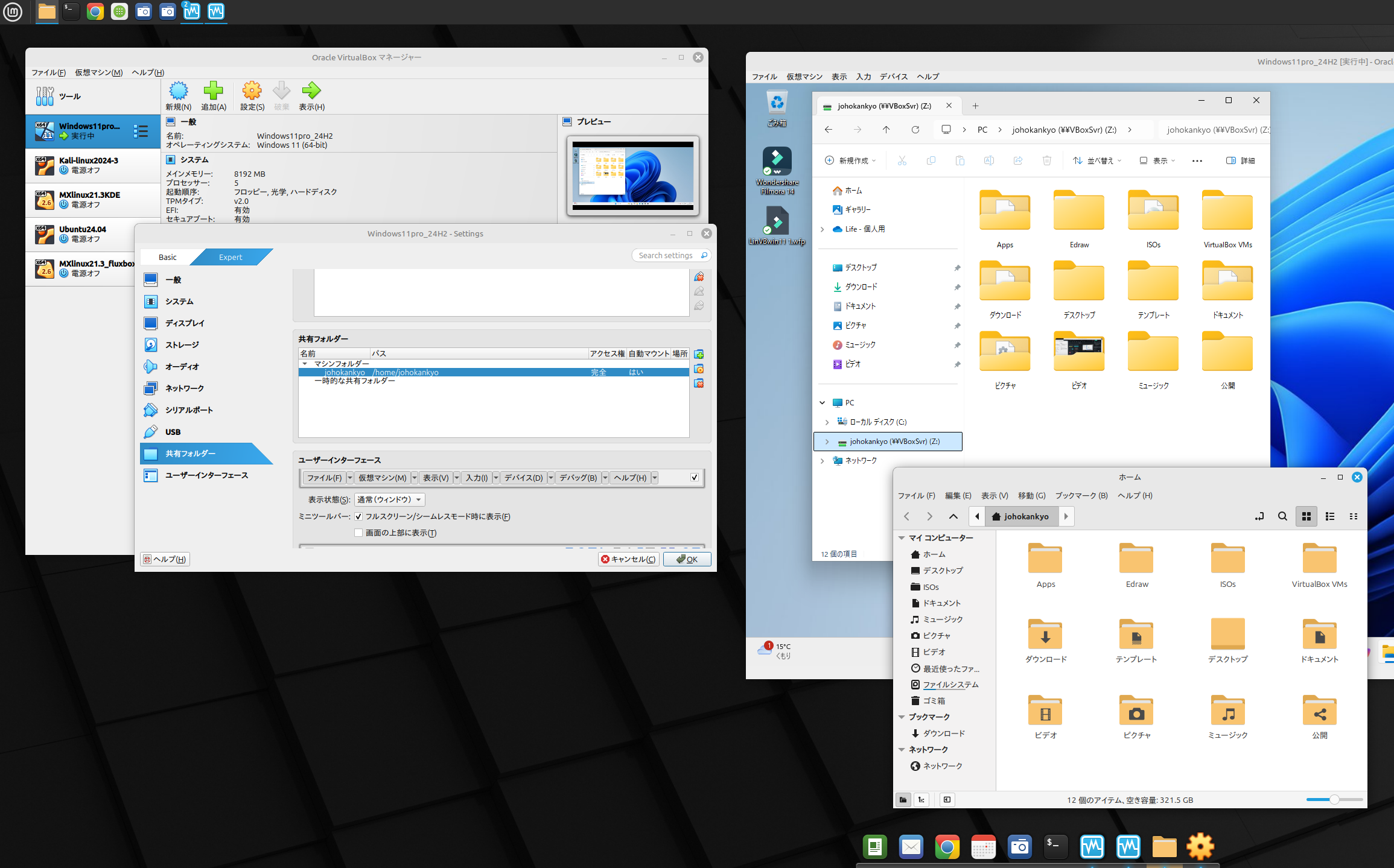Toggle mini toolbar in fullscreen/seamless checkbox
The height and width of the screenshot is (868, 1394).
click(x=358, y=517)
